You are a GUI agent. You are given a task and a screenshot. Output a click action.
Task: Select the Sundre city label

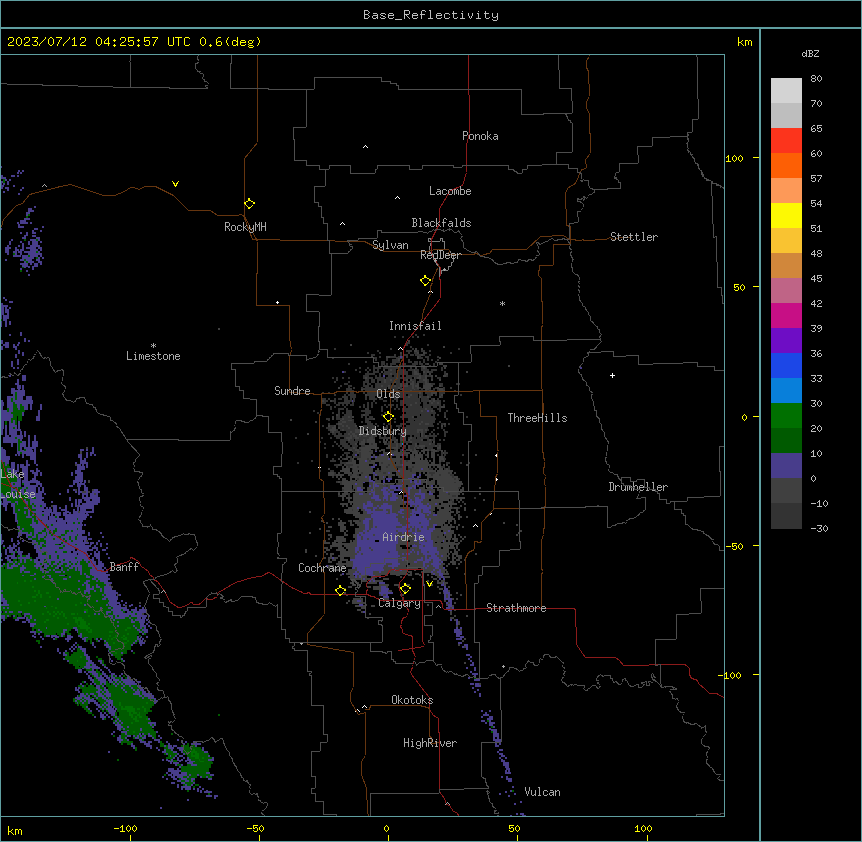click(x=292, y=391)
